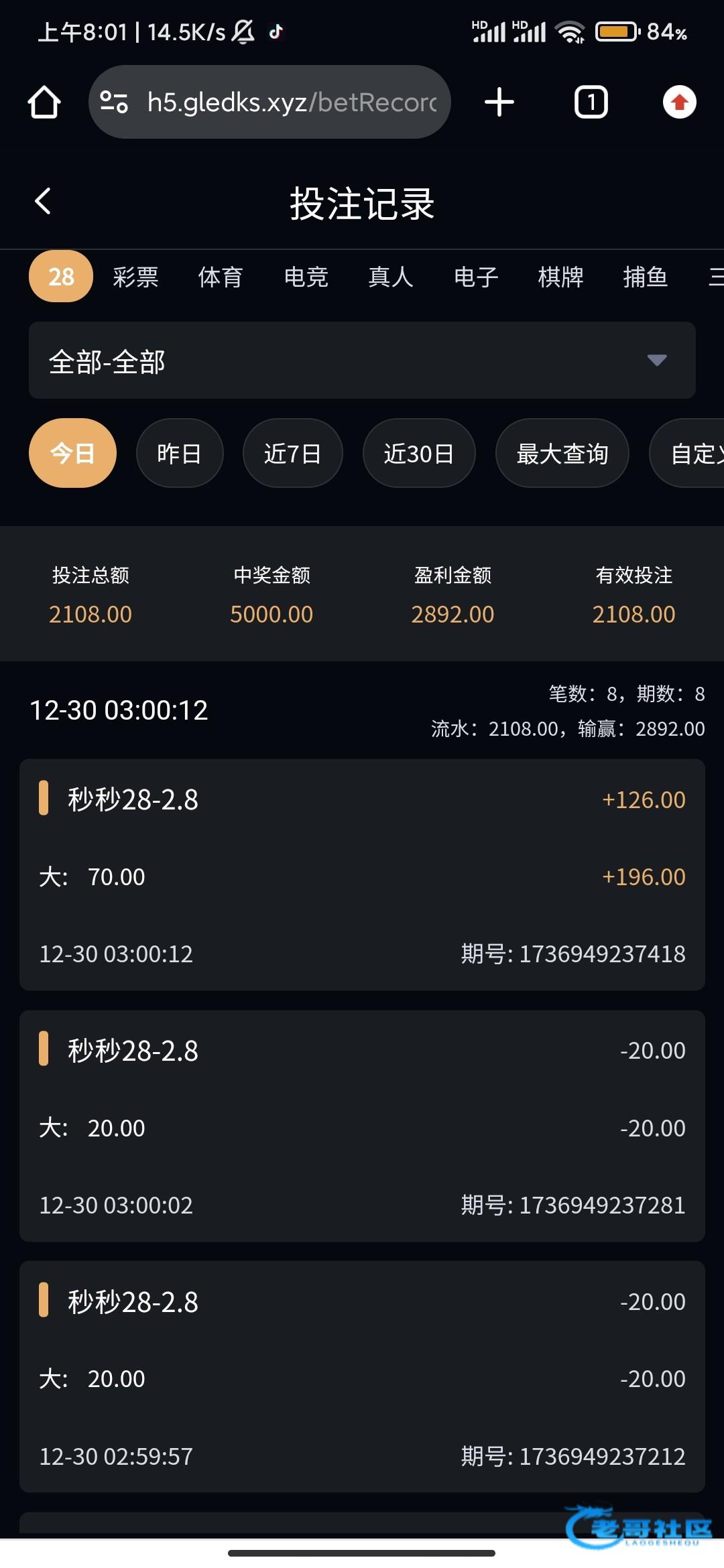The image size is (724, 1568).
Task: Open the +126.00 winning bet record
Action: click(362, 874)
